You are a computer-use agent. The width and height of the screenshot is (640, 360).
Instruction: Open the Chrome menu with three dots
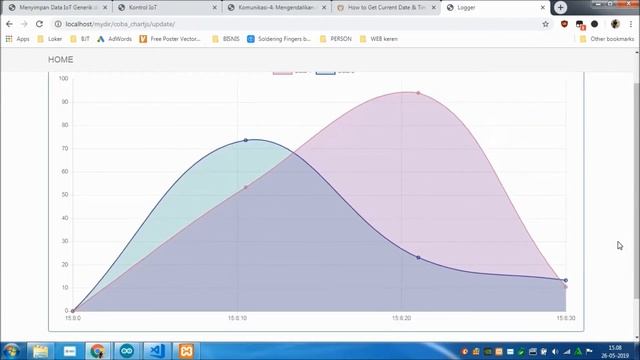[631, 24]
